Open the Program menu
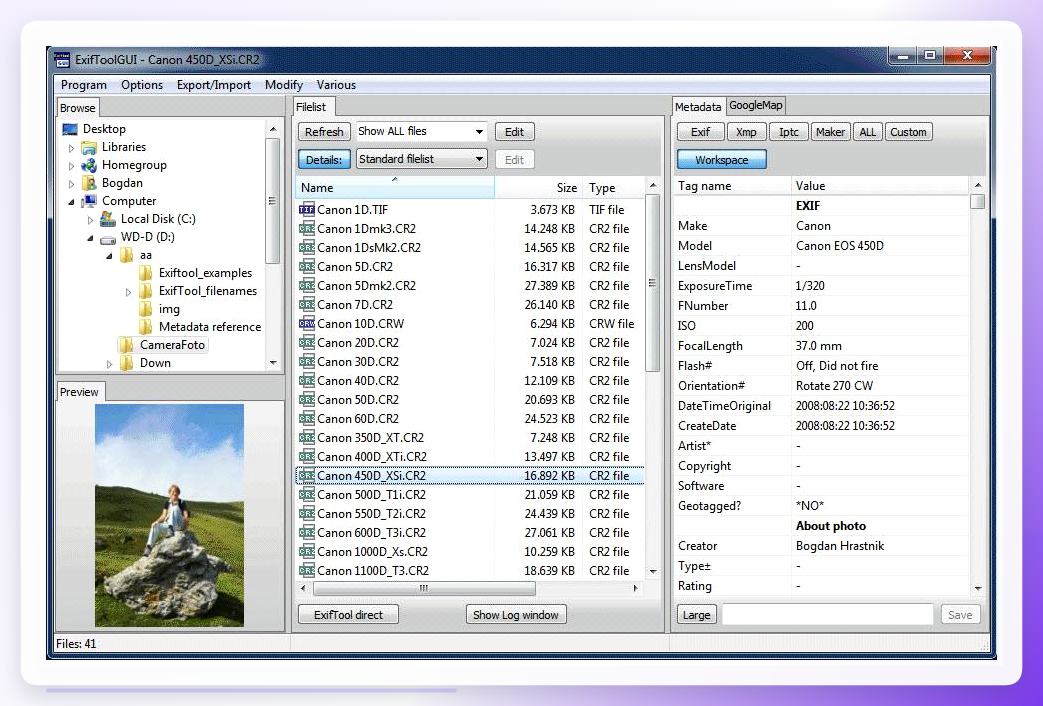The height and width of the screenshot is (706, 1043). coord(84,85)
